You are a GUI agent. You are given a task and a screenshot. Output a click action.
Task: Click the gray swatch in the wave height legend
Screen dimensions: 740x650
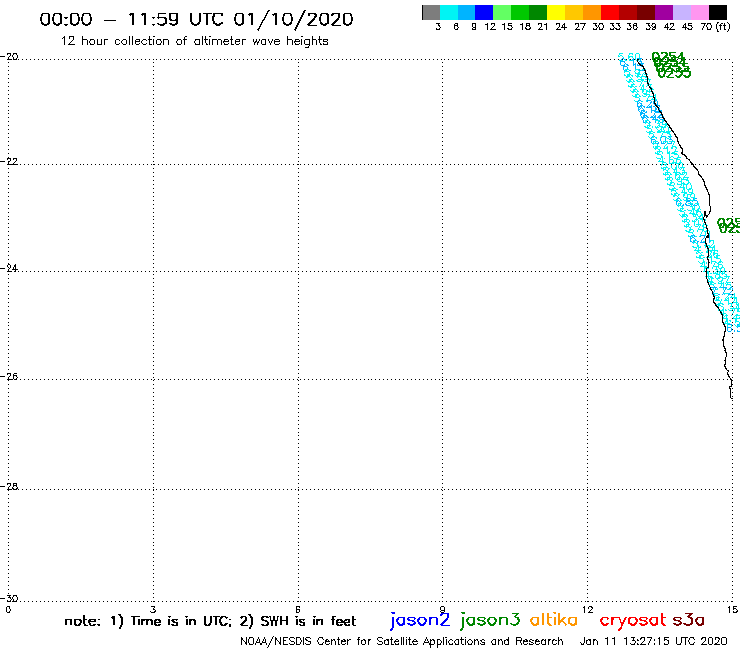point(431,12)
